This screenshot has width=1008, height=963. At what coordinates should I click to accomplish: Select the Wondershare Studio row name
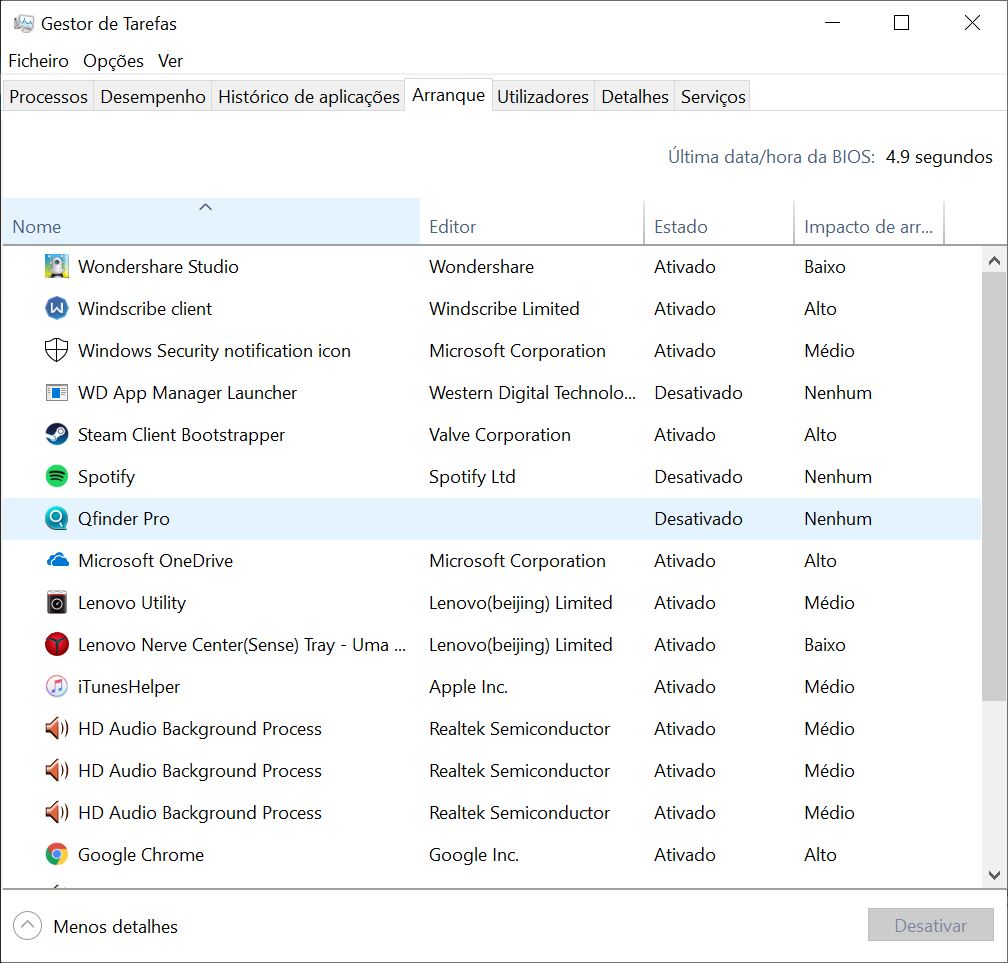pos(158,267)
